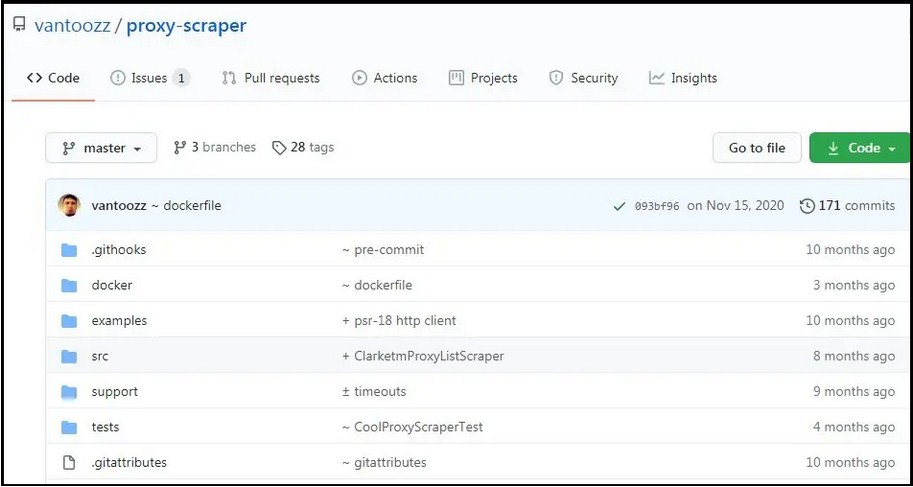Viewport: 913px width, 487px height.
Task: Open the Actions tab
Action: [385, 78]
